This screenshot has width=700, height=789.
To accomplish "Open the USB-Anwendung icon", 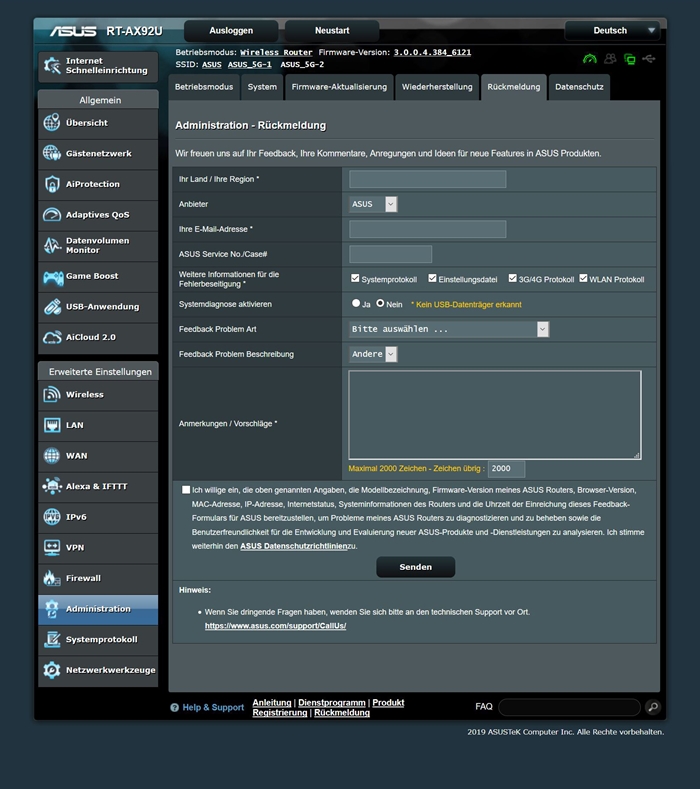I will click(x=52, y=306).
